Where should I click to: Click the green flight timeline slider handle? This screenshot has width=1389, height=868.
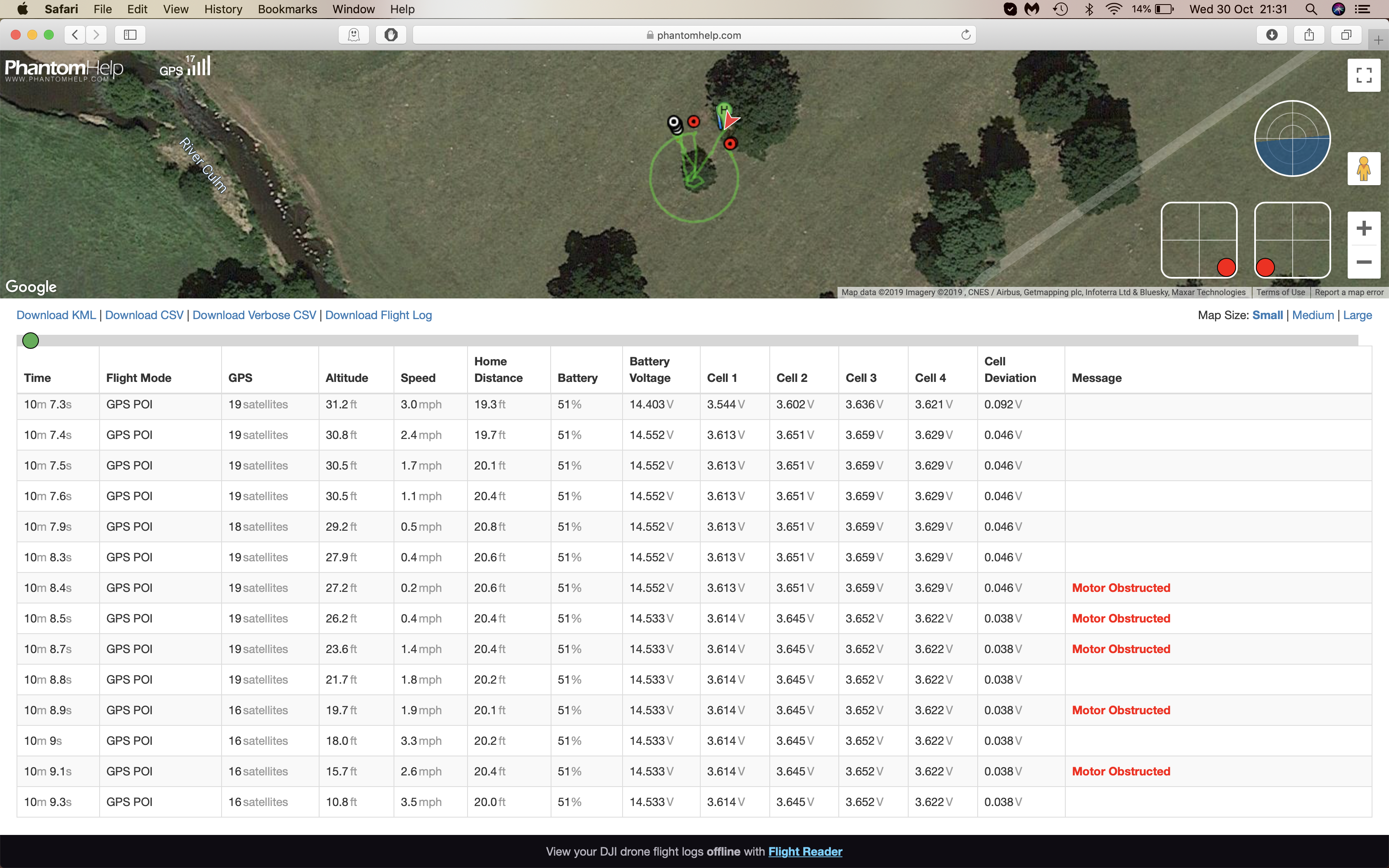(31, 341)
